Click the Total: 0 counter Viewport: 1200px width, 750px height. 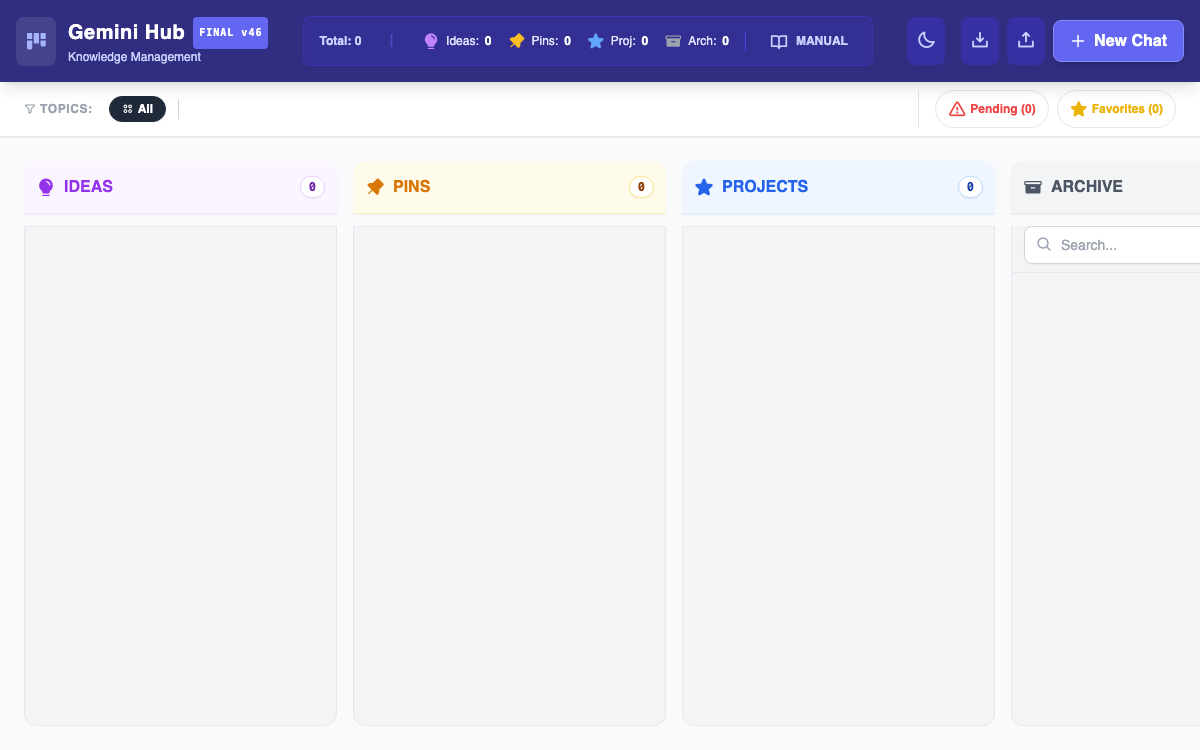tap(340, 41)
